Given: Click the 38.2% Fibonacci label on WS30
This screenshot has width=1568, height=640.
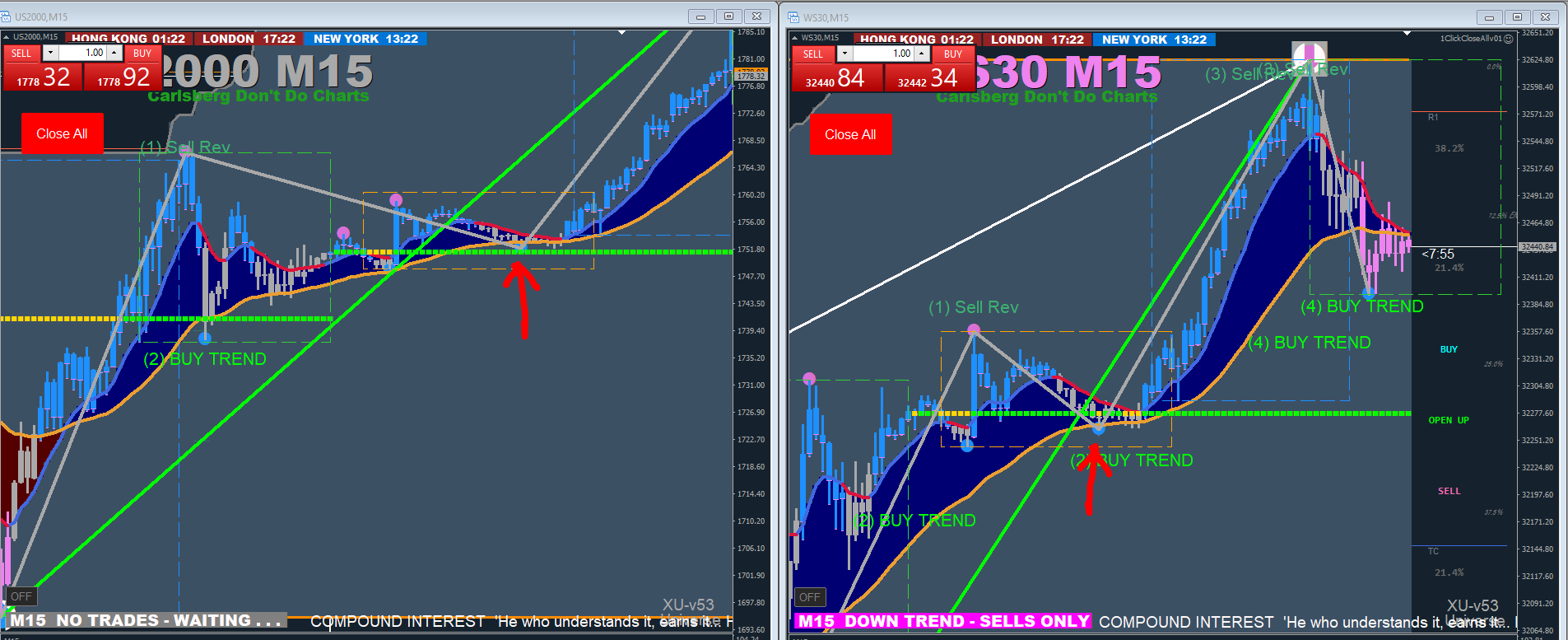Looking at the screenshot, I should [1449, 149].
